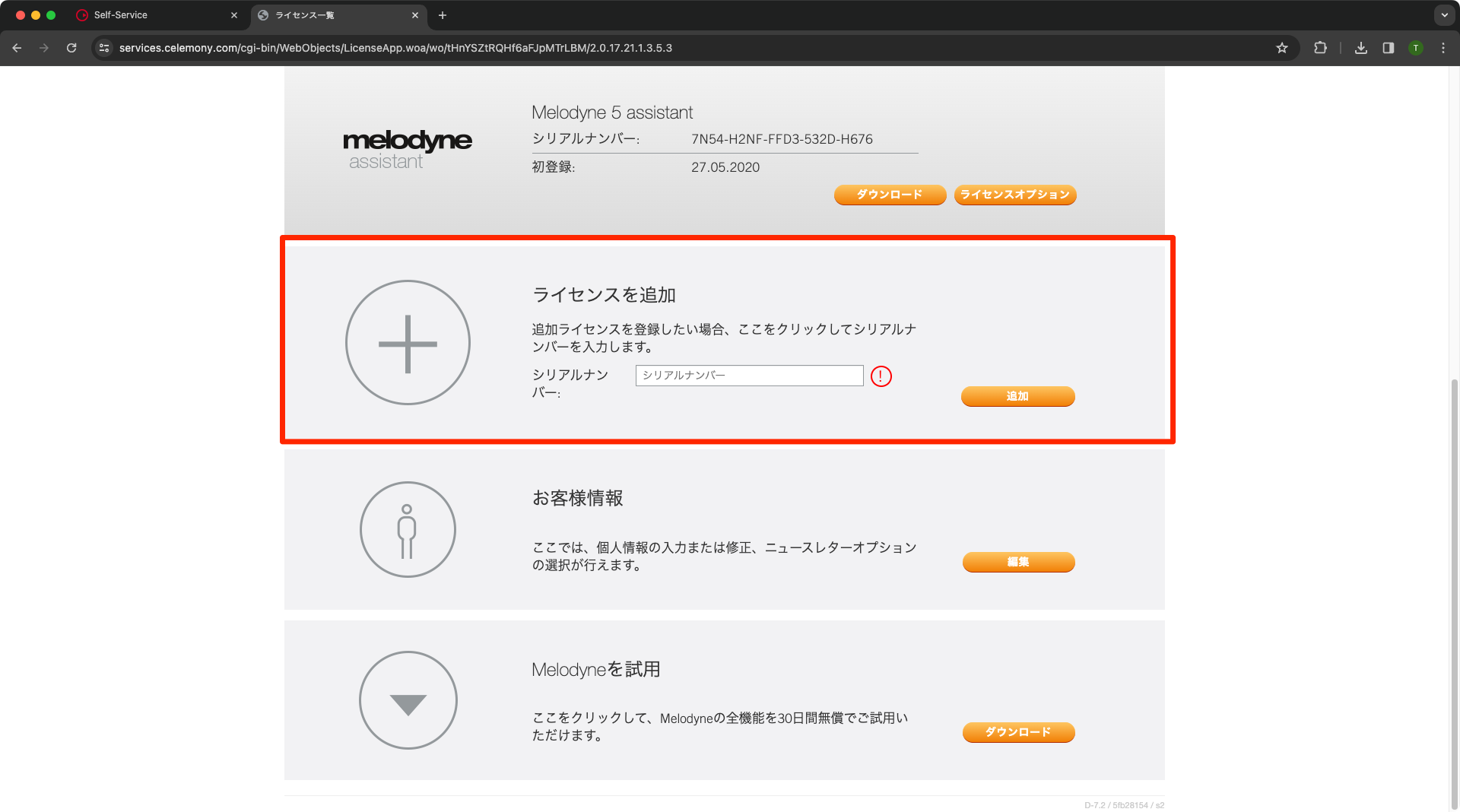
Task: Open Chrome three-dot menu
Action: (1443, 48)
